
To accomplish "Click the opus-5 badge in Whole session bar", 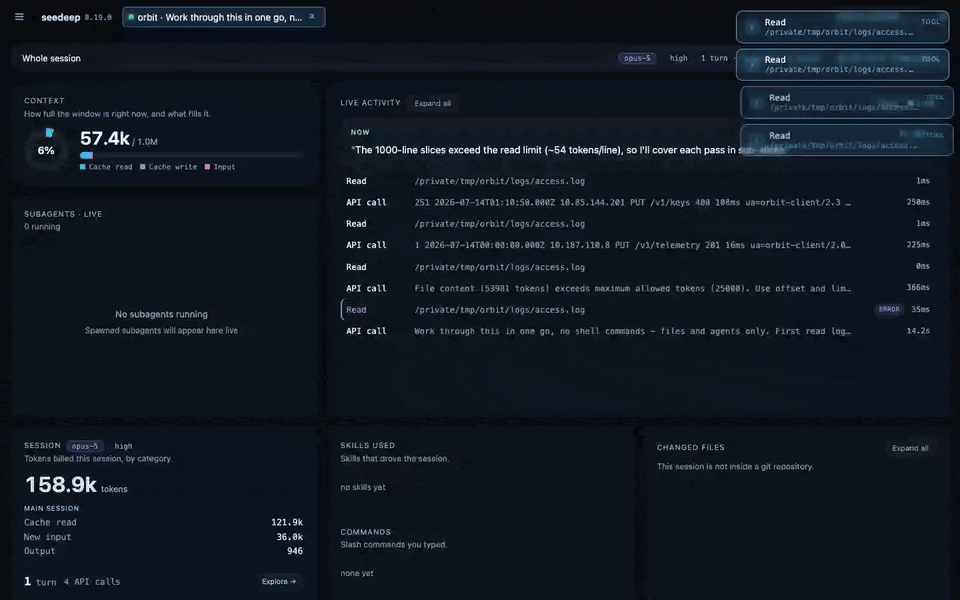I will tap(637, 58).
